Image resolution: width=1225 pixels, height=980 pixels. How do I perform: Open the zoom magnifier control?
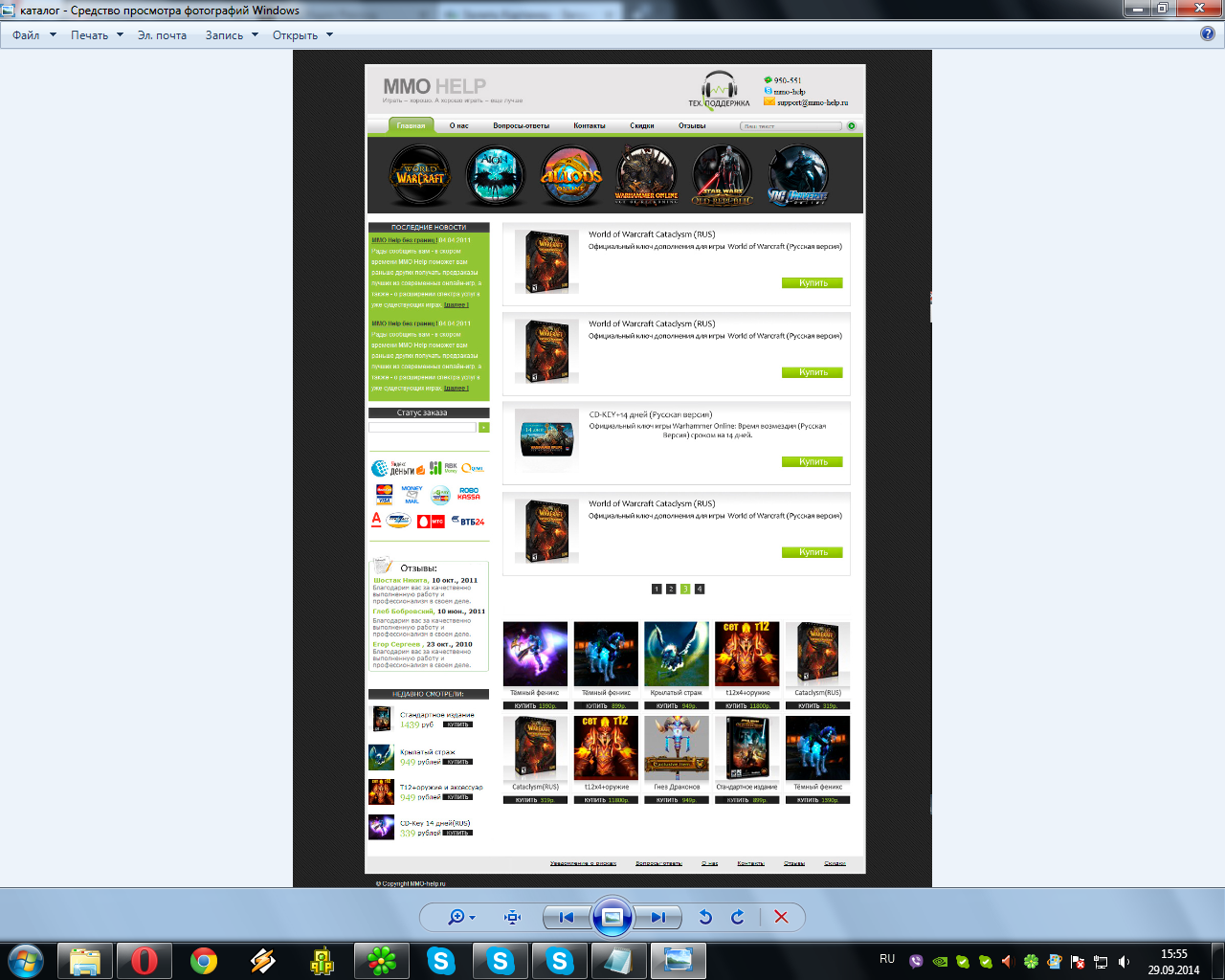[x=461, y=917]
